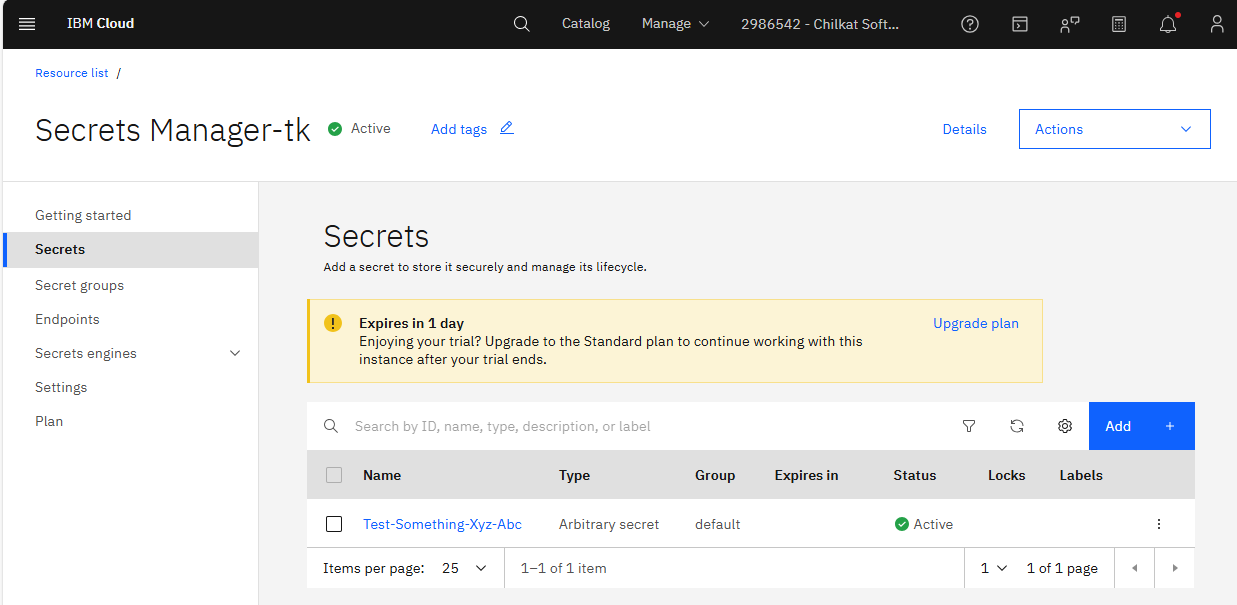Open Plan in sidebar
This screenshot has height=605, width=1237.
(x=49, y=421)
